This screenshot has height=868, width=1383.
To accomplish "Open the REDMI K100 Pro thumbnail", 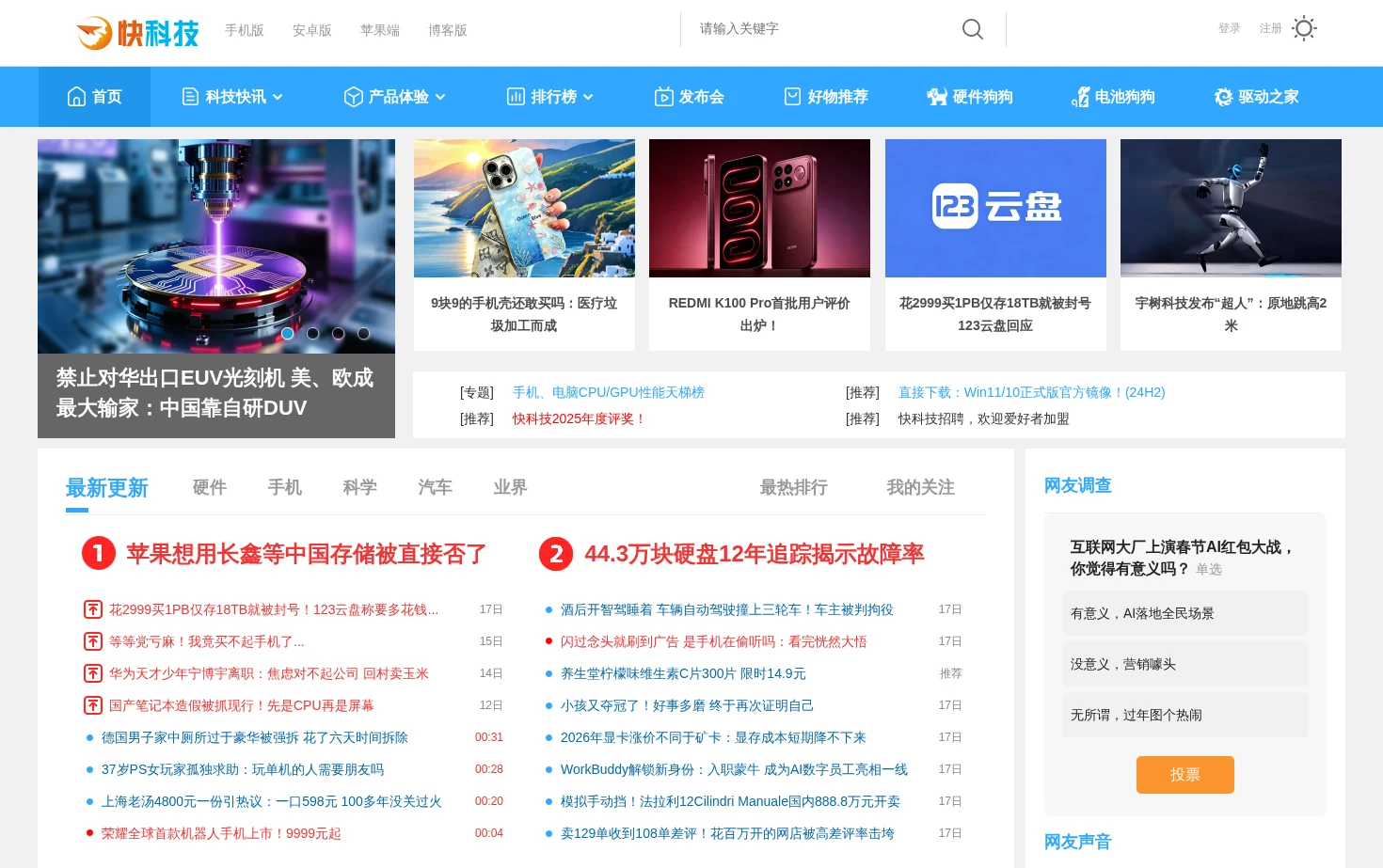I will coord(759,208).
